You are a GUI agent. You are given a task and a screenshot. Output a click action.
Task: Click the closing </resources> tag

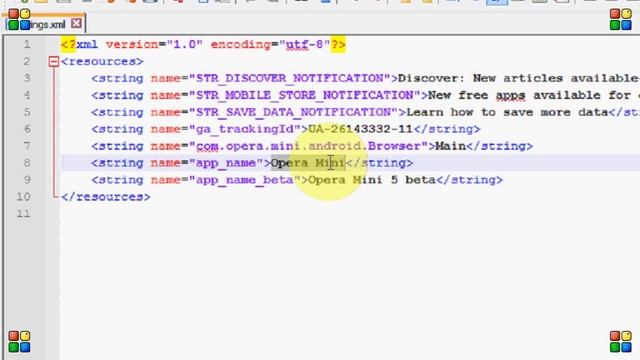pos(106,197)
